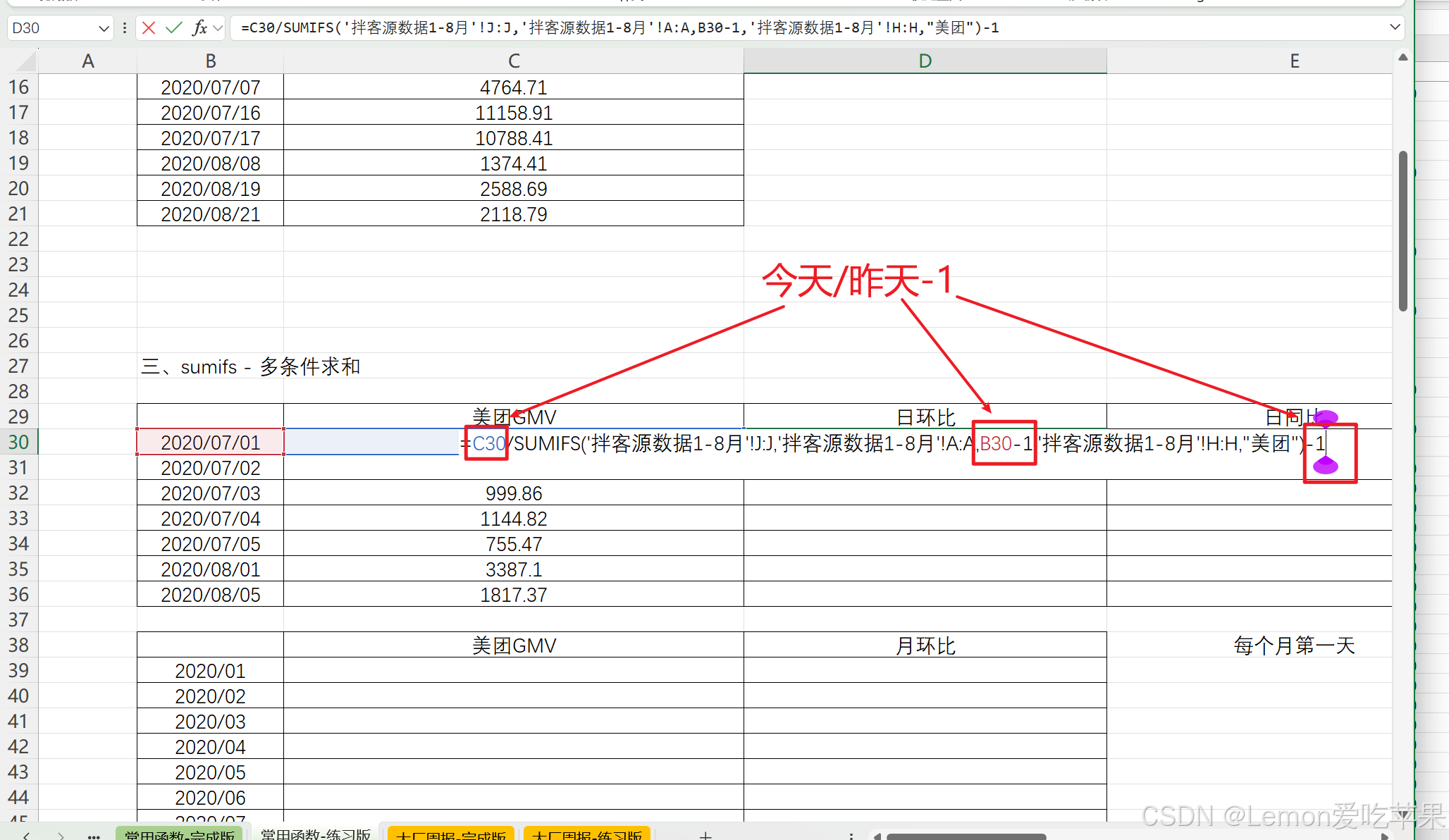Click the month cell 2020/05

click(211, 772)
